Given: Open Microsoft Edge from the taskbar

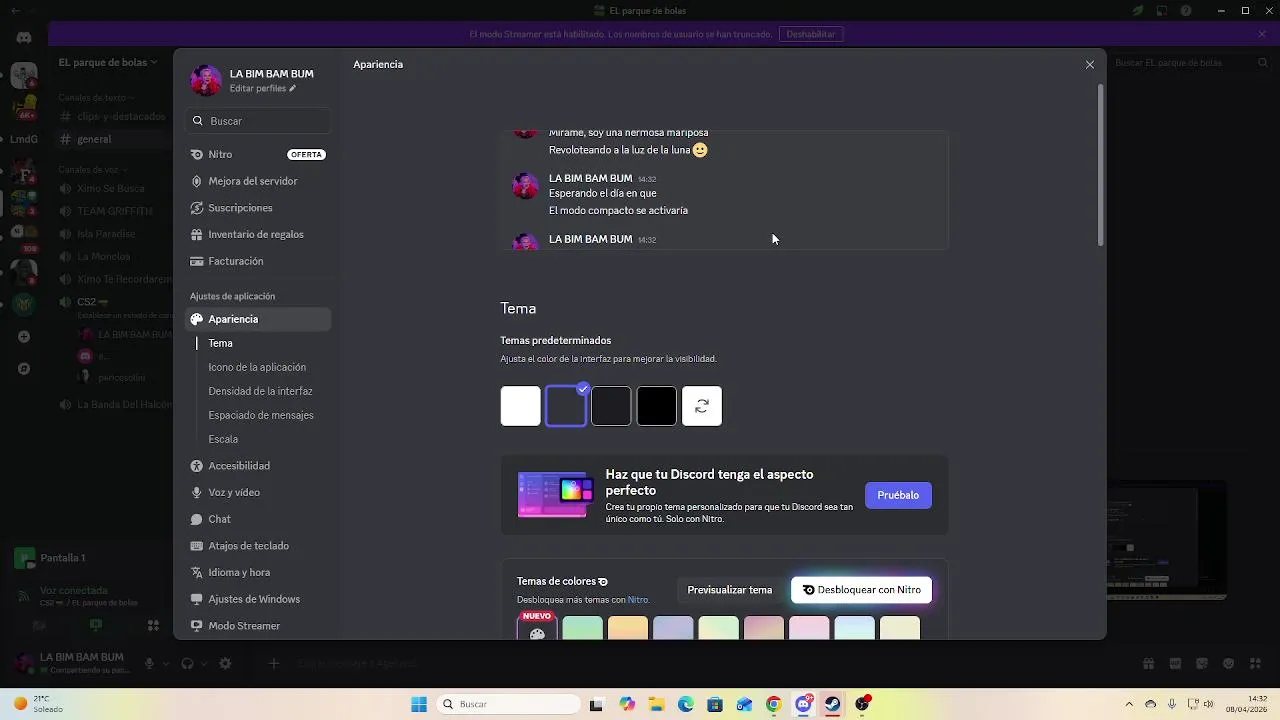Looking at the screenshot, I should coord(686,704).
